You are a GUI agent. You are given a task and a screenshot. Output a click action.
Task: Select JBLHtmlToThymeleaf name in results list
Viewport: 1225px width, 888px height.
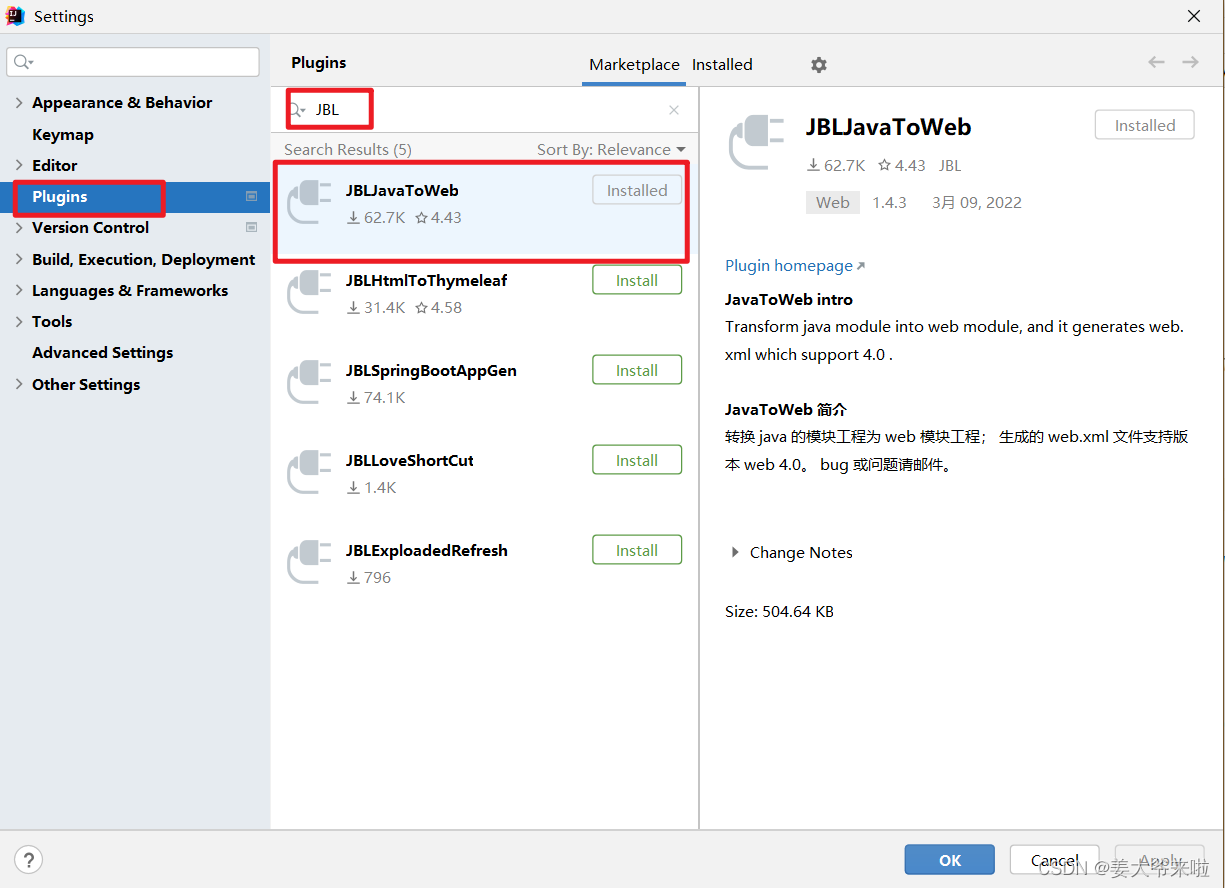coord(426,280)
